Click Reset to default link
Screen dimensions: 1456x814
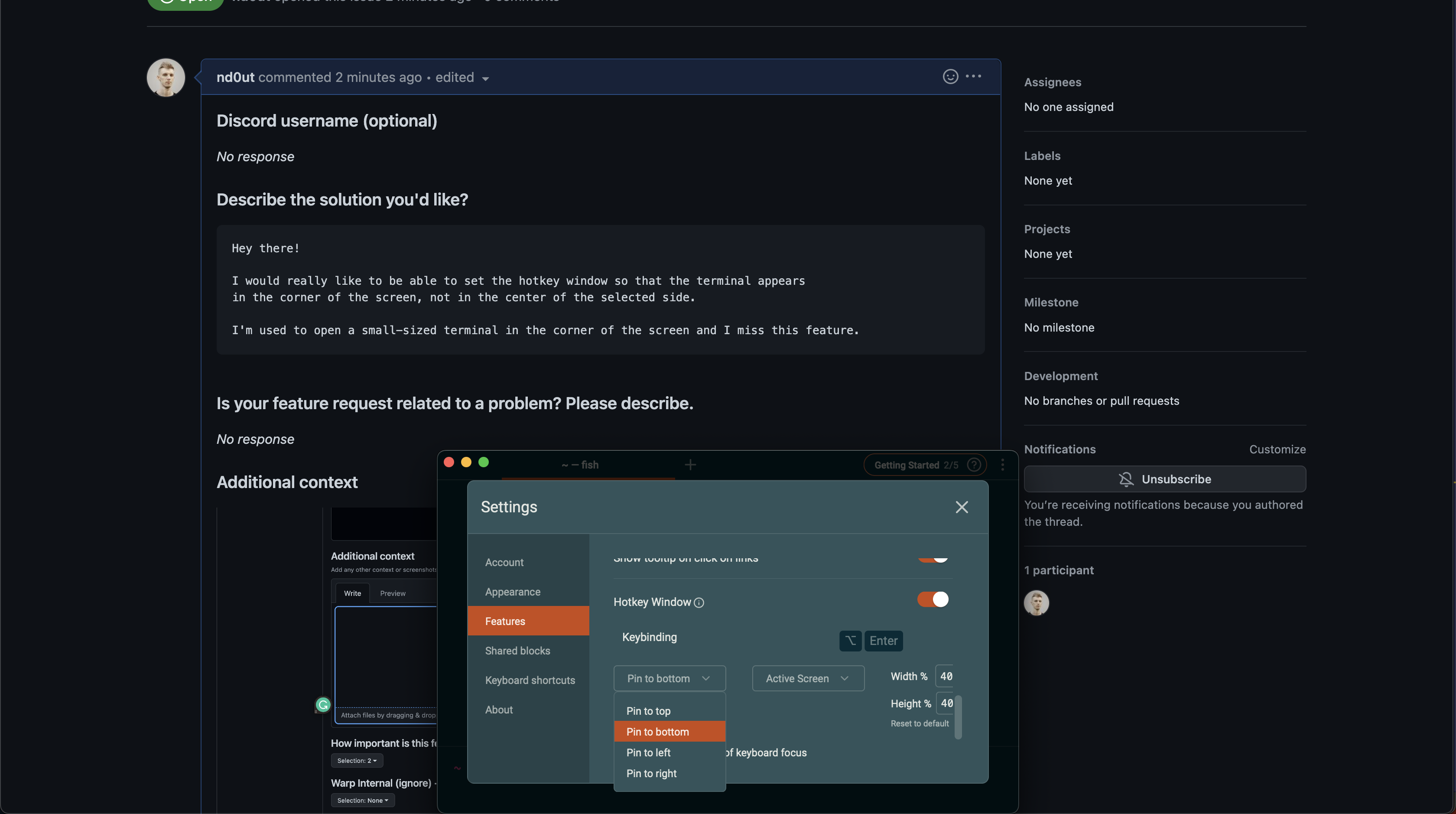920,723
